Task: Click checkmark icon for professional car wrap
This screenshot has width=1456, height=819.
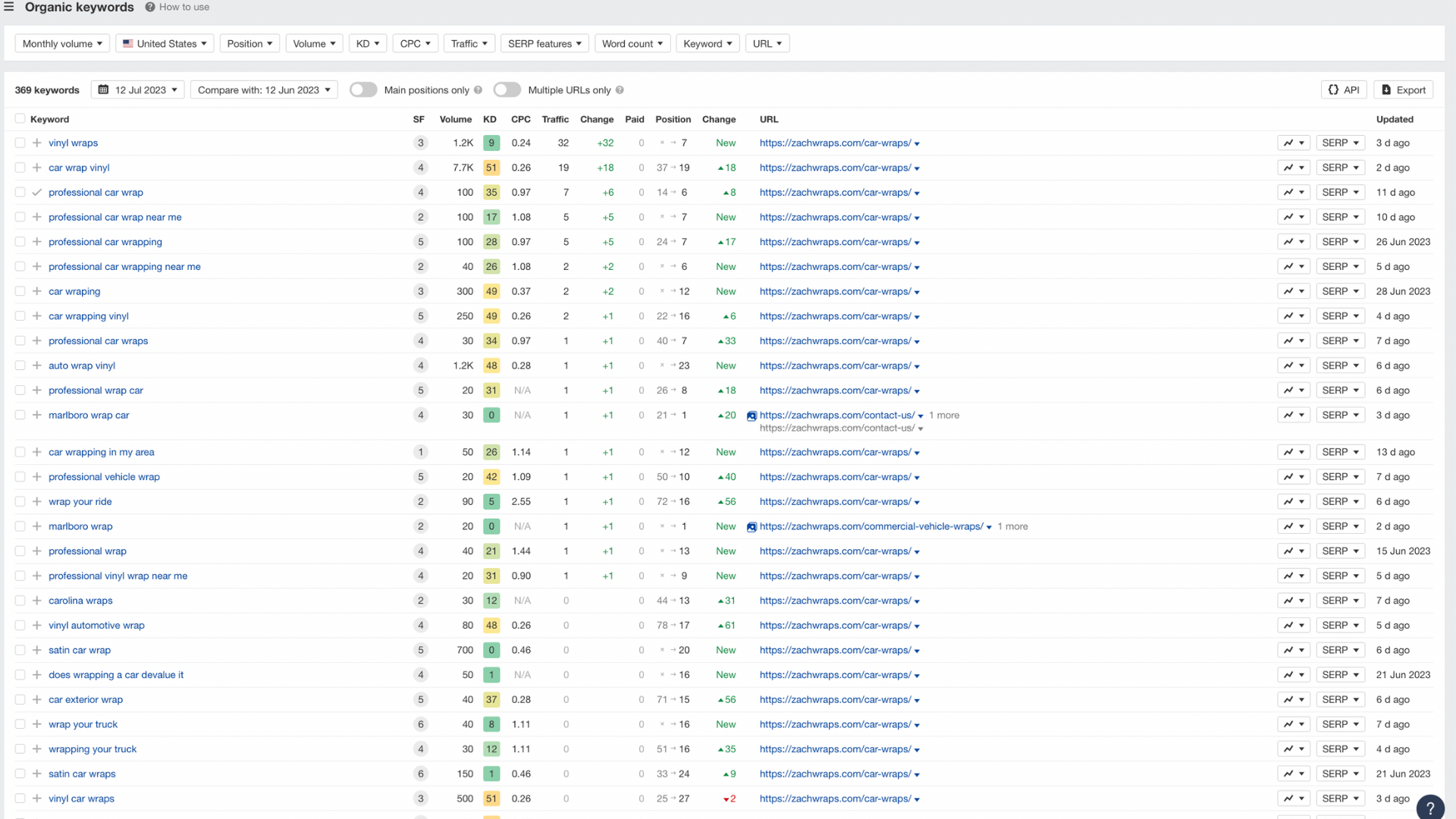Action: tap(36, 193)
